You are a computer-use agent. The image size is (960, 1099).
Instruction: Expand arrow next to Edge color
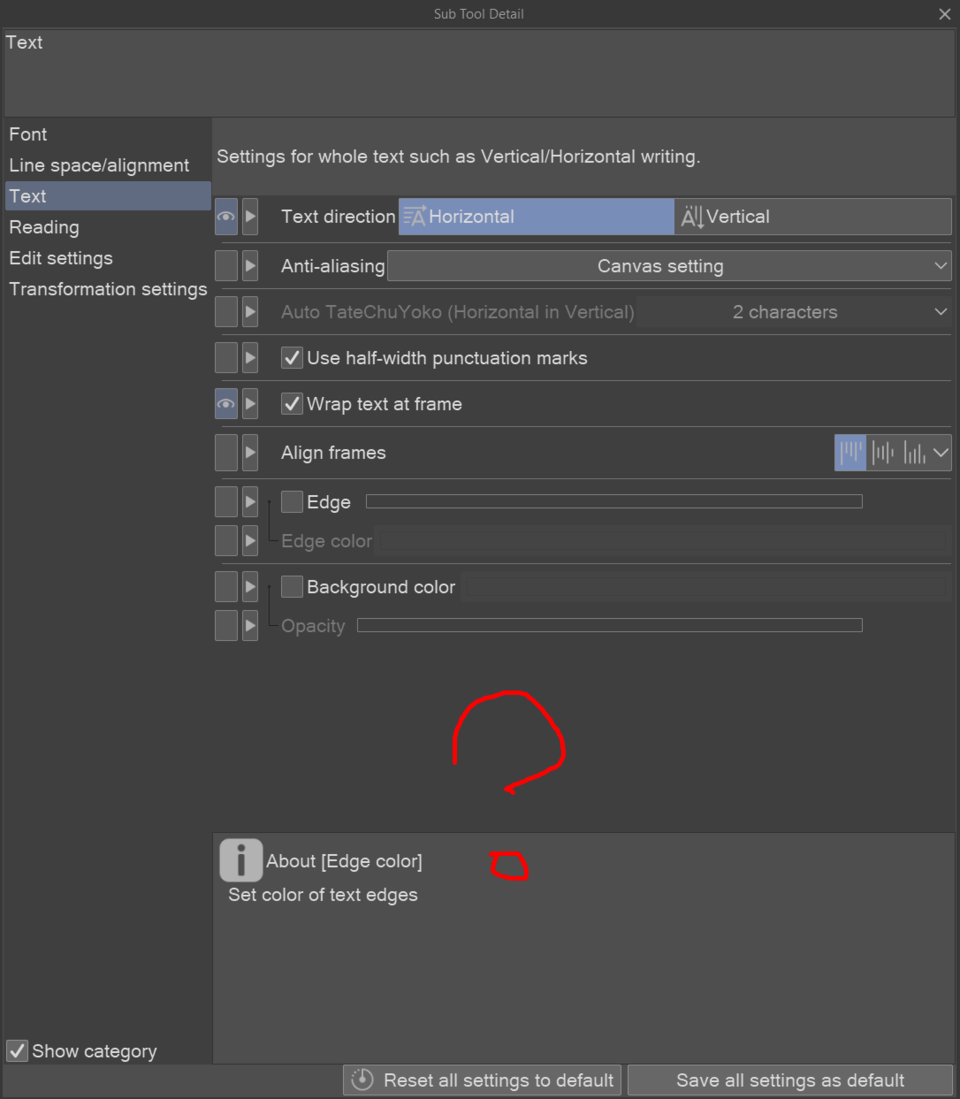[250, 541]
